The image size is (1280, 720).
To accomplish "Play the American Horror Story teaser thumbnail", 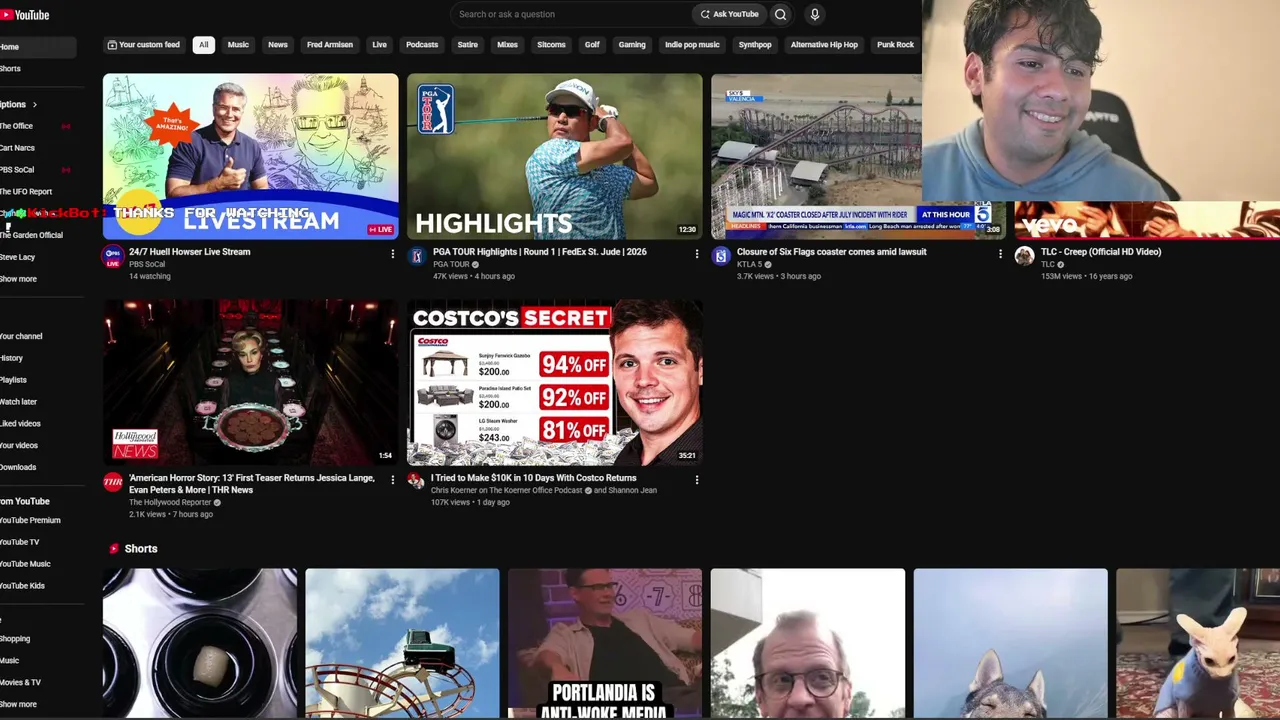I will [x=250, y=382].
